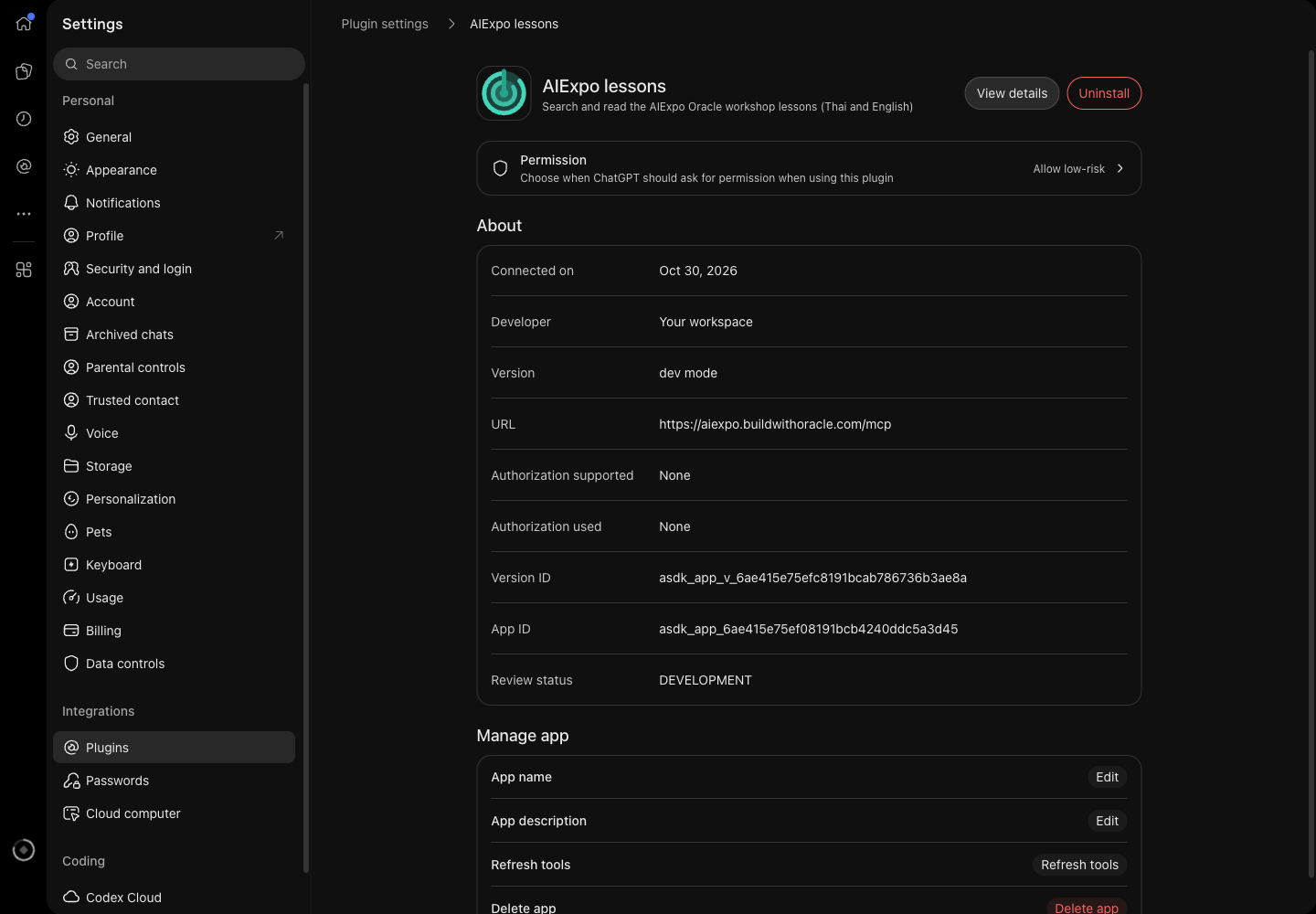
Task: Click the gear icon for General settings
Action: tap(71, 137)
